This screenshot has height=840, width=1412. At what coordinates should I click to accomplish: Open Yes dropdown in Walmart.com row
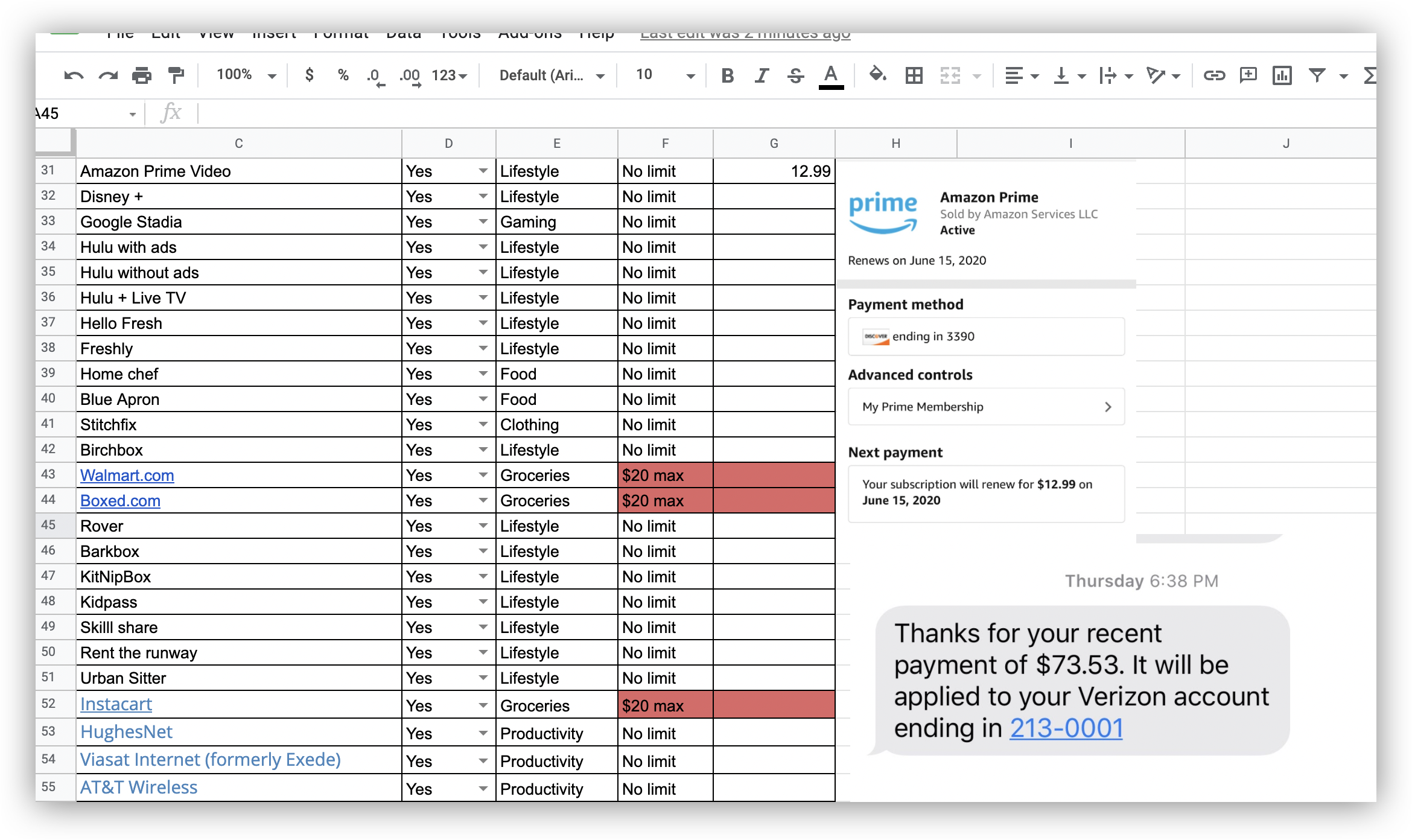click(x=483, y=476)
